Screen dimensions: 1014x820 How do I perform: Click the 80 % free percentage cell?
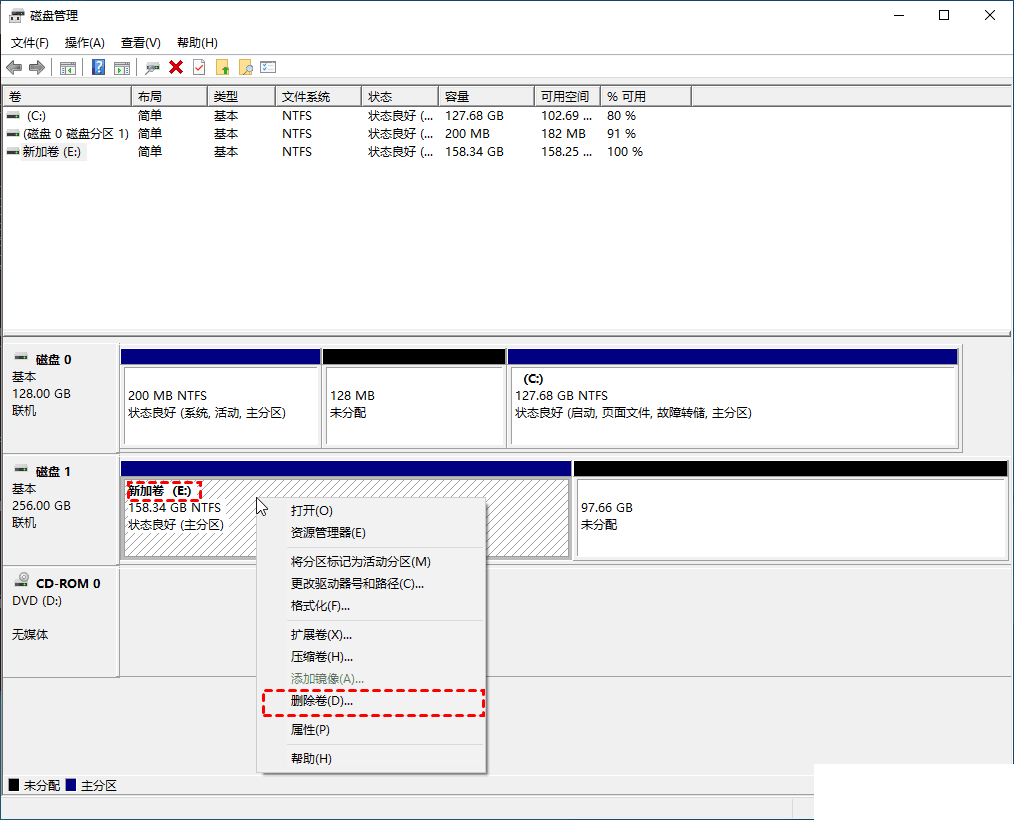pos(621,116)
